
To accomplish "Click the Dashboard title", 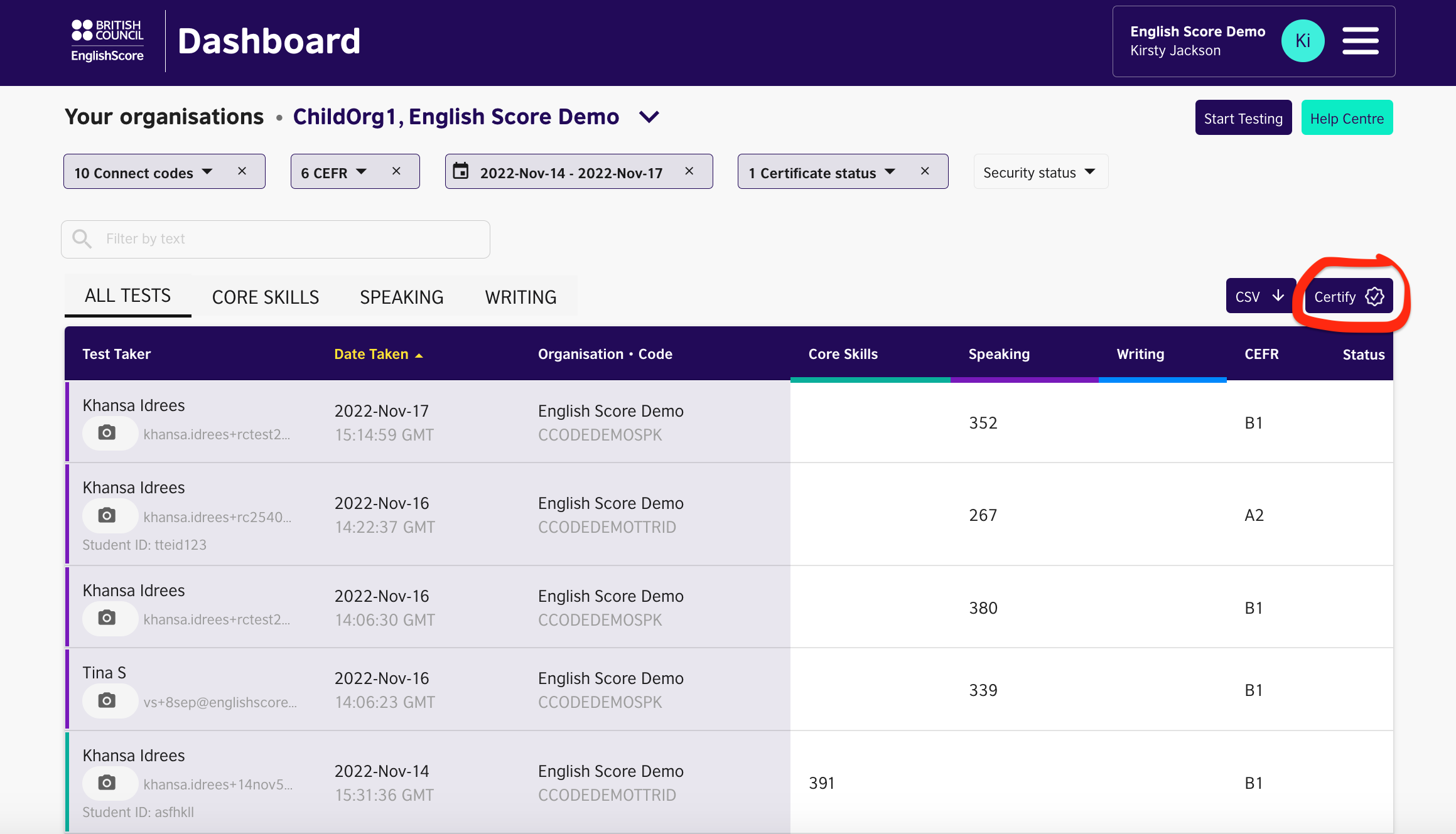I will [x=269, y=41].
